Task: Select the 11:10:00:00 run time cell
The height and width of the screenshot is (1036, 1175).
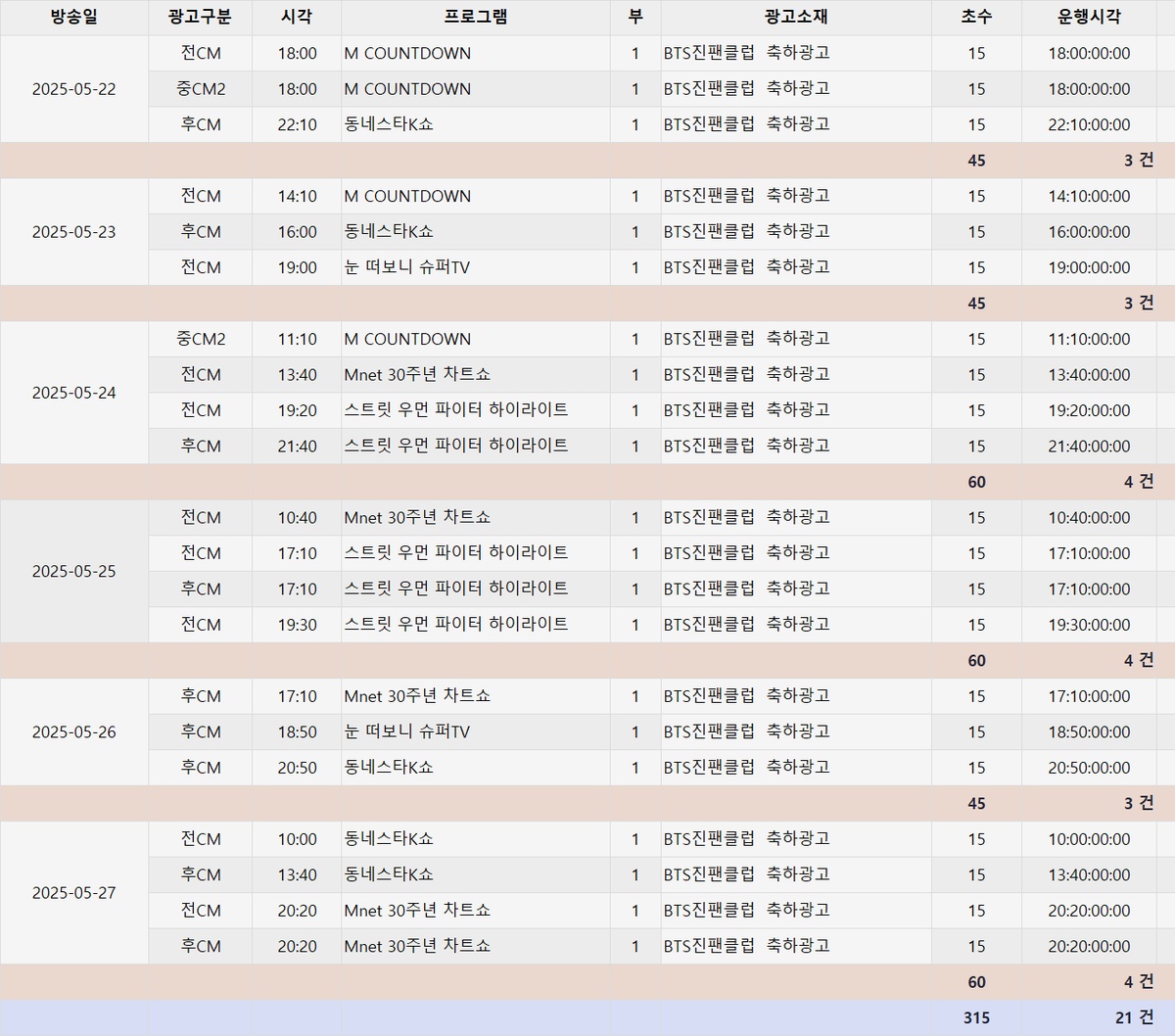Action: [1088, 339]
